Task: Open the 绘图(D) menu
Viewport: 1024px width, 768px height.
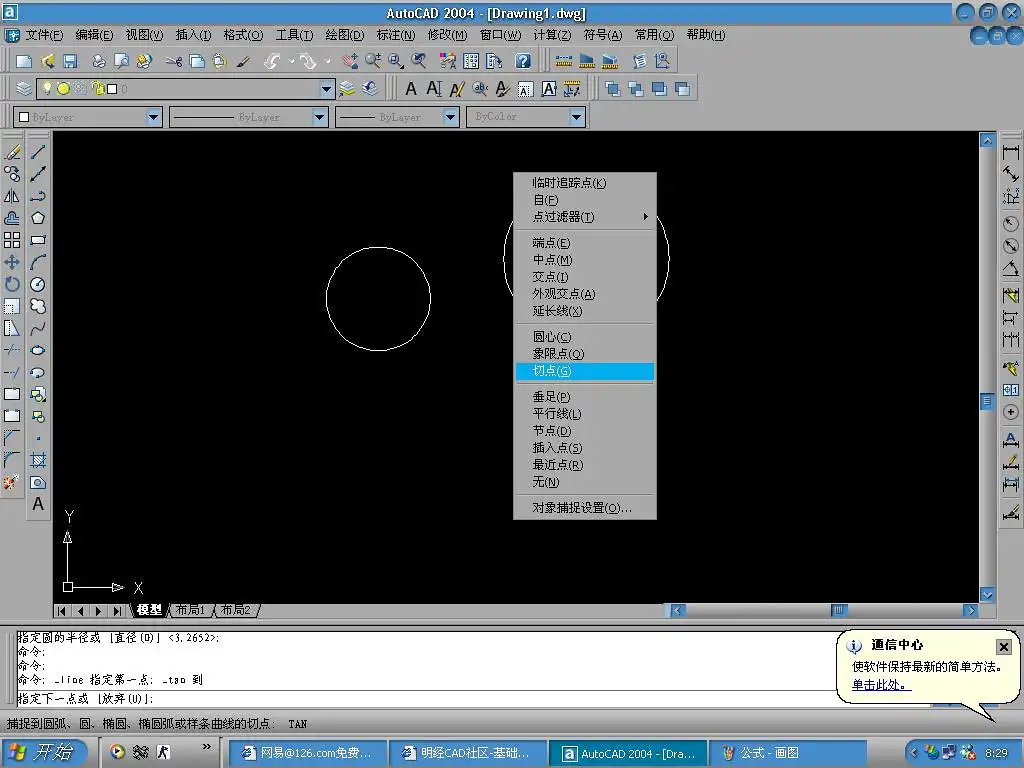Action: click(x=344, y=35)
